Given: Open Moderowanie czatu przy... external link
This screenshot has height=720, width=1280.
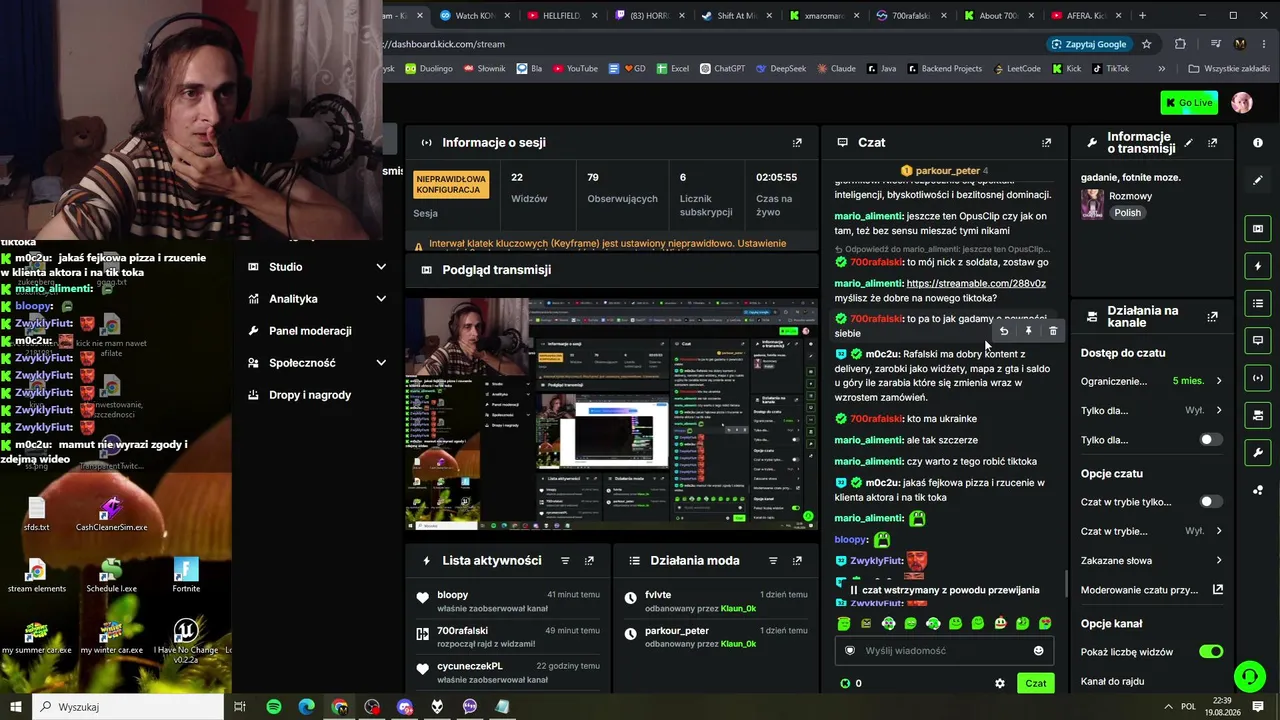Looking at the screenshot, I should 1217,590.
